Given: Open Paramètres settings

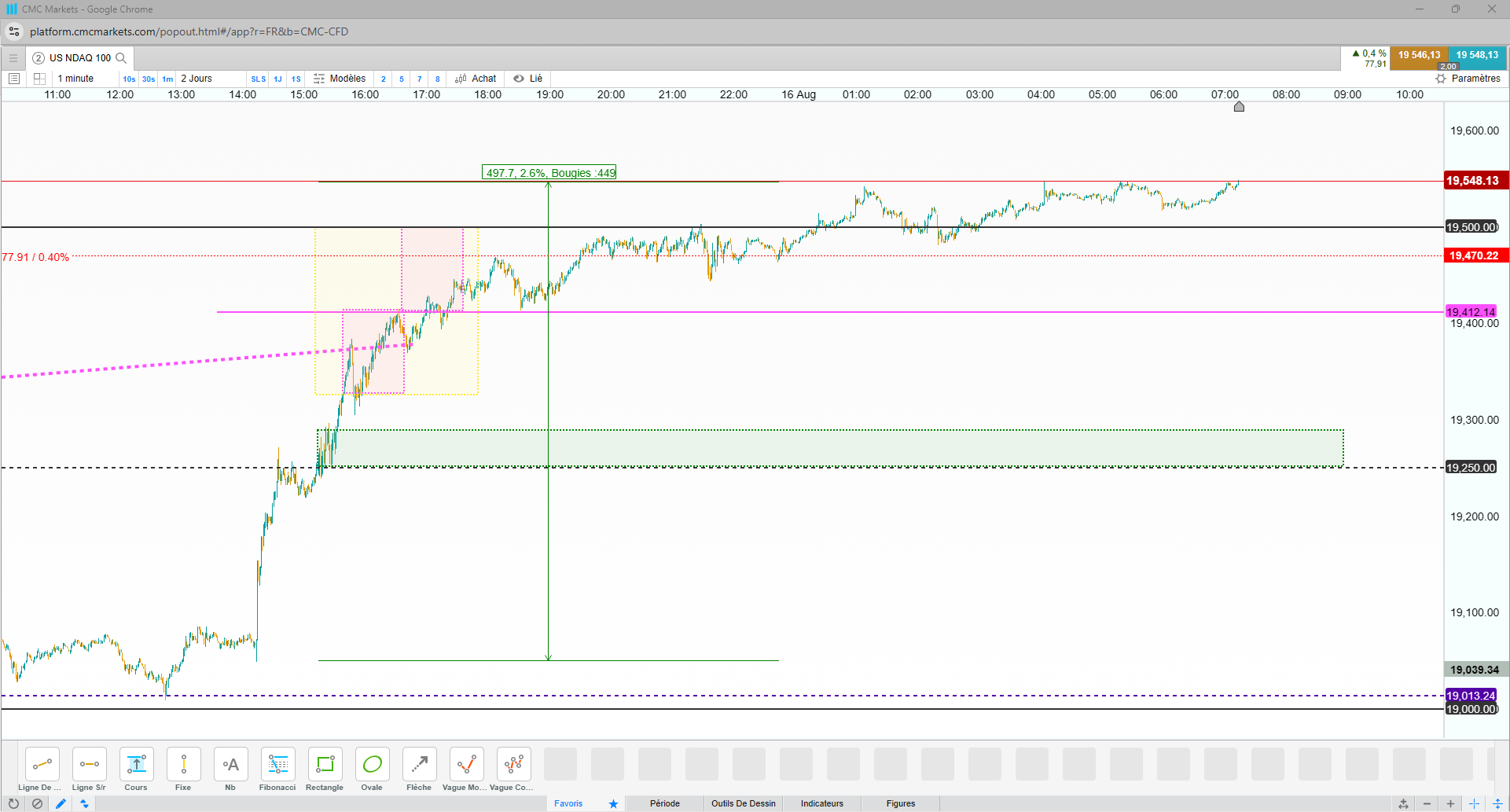Looking at the screenshot, I should pos(1468,79).
